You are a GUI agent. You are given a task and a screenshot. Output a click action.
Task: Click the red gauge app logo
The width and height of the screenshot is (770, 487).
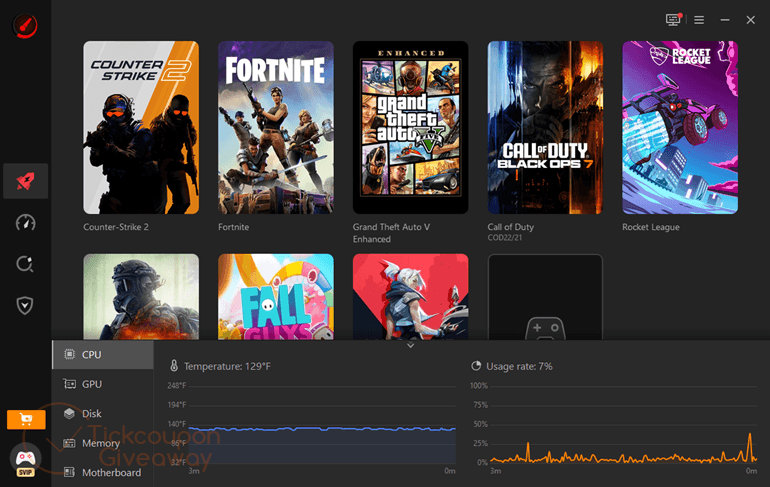point(25,26)
